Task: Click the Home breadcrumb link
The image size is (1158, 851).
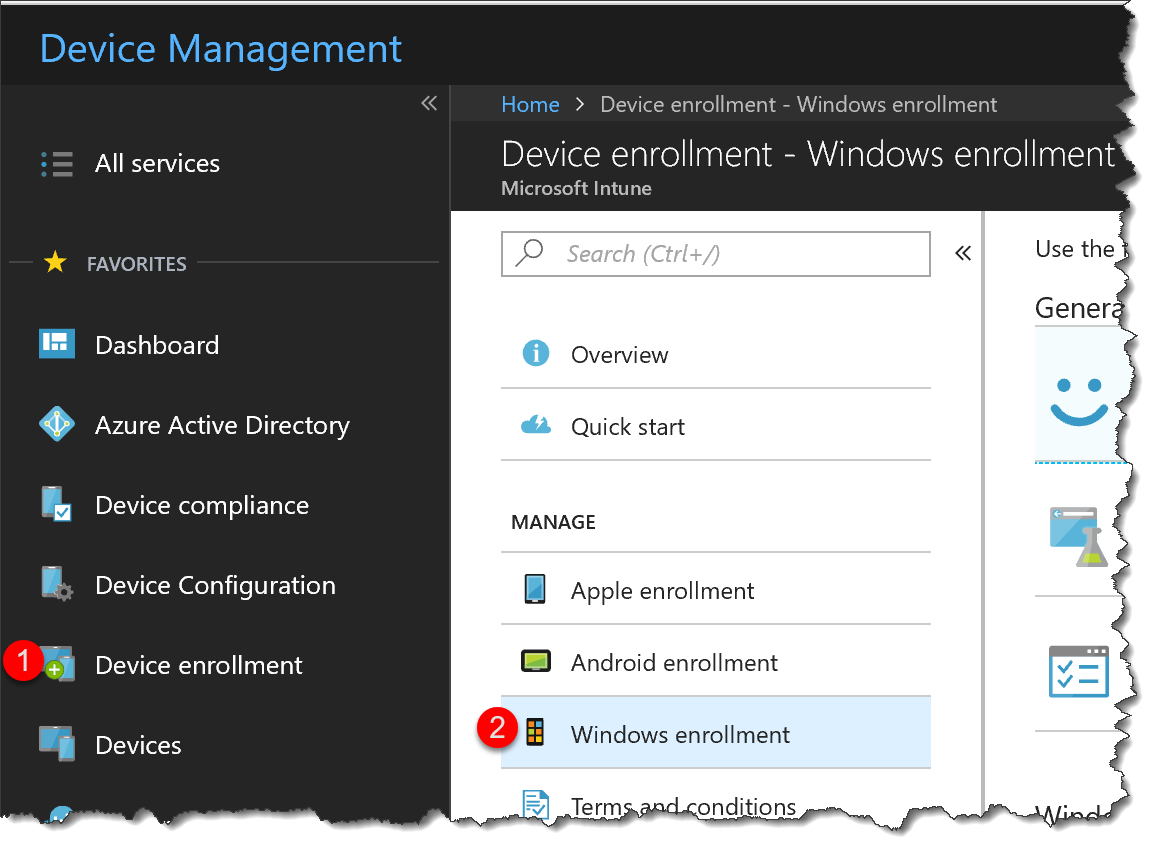Action: pyautogui.click(x=531, y=104)
